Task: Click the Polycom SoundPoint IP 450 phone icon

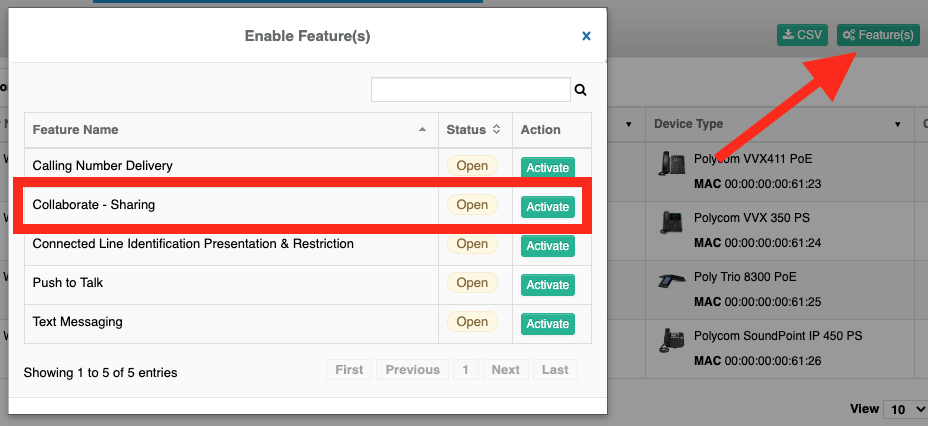Action: tap(672, 340)
